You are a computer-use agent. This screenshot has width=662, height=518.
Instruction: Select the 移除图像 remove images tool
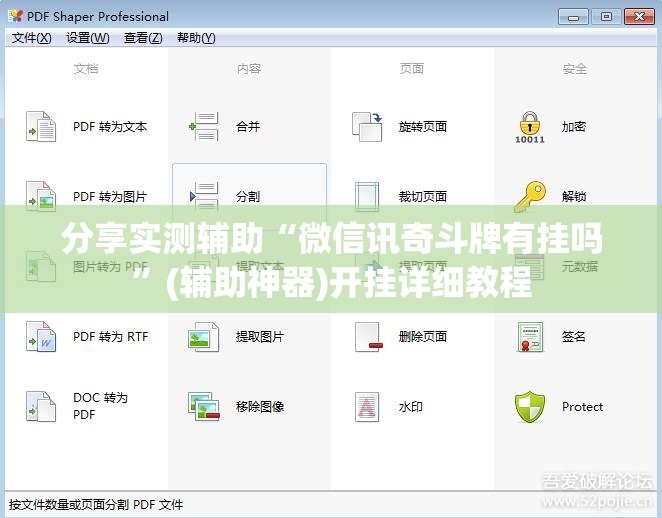[236, 407]
